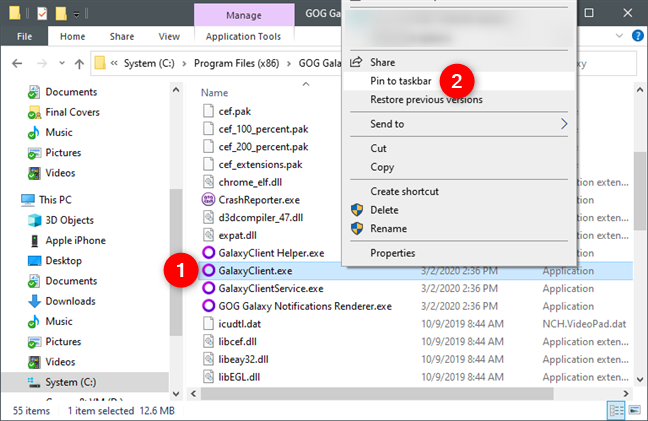
Task: Open Customize Quick Access Toolbar dropdown
Action: (76, 15)
